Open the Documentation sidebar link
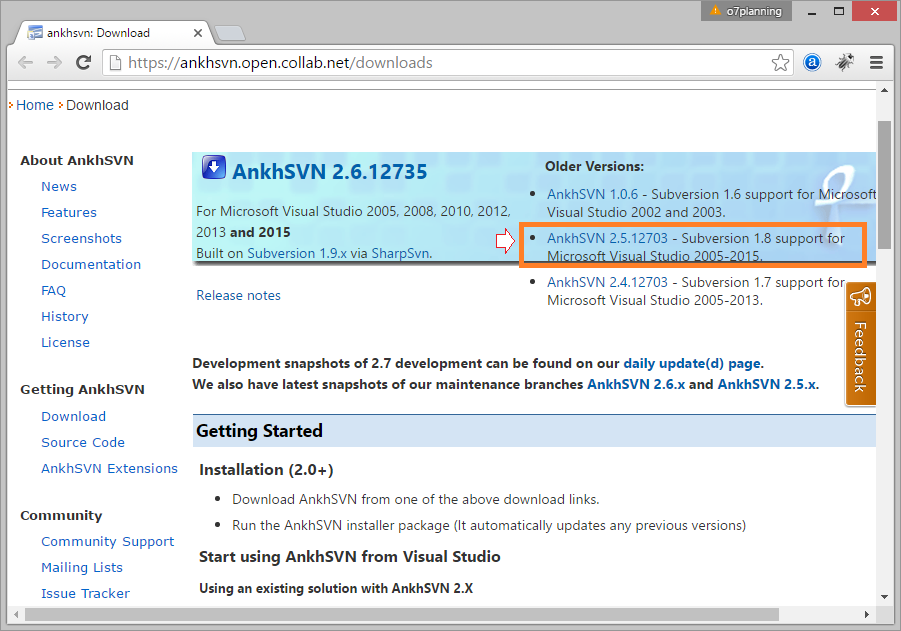The width and height of the screenshot is (901, 631). click(x=91, y=264)
